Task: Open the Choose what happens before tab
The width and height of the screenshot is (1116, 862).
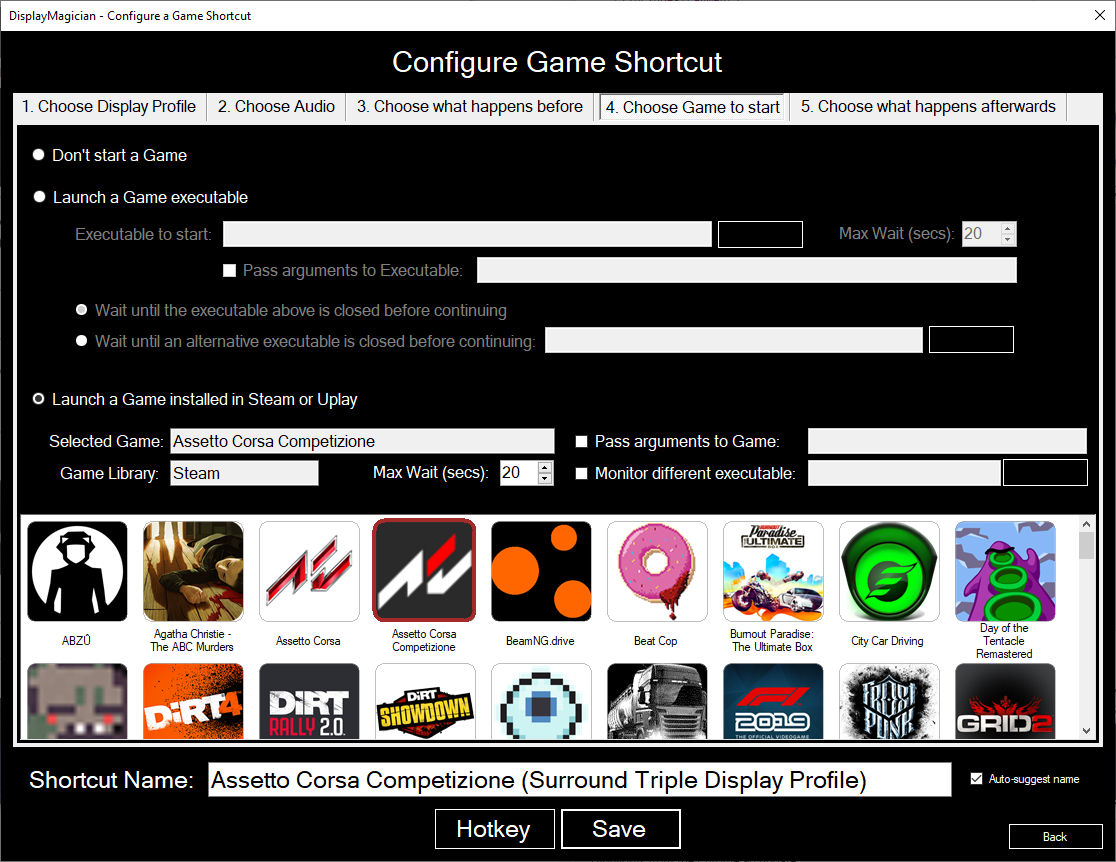Action: pos(470,107)
